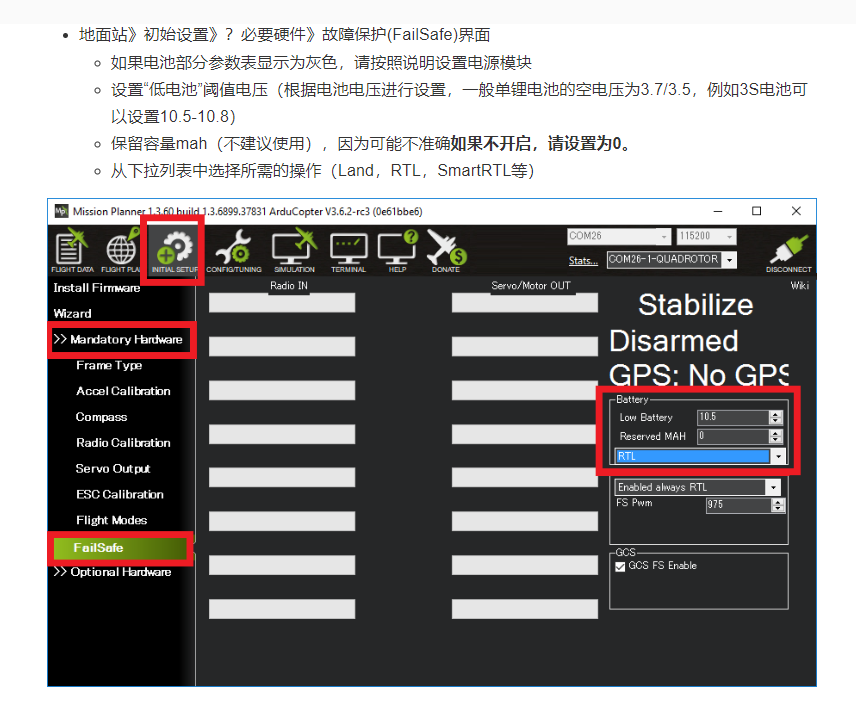The height and width of the screenshot is (723, 856).
Task: Minimize the Mission Planner window
Action: 718,211
